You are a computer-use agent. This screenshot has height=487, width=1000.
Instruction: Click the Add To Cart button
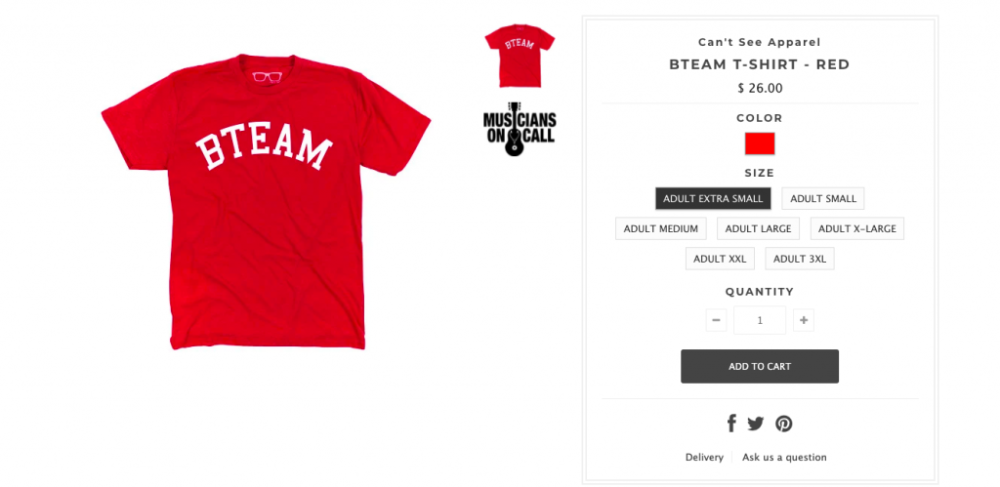click(x=760, y=366)
